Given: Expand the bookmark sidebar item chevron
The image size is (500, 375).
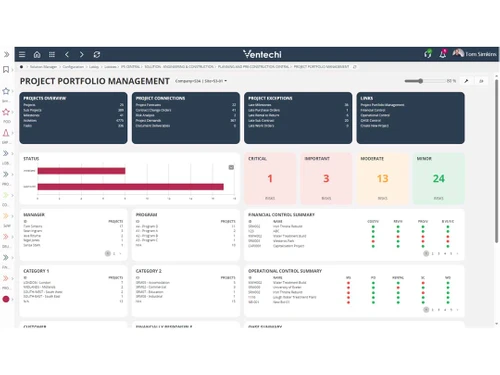Looking at the screenshot, I should pyautogui.click(x=12, y=70).
